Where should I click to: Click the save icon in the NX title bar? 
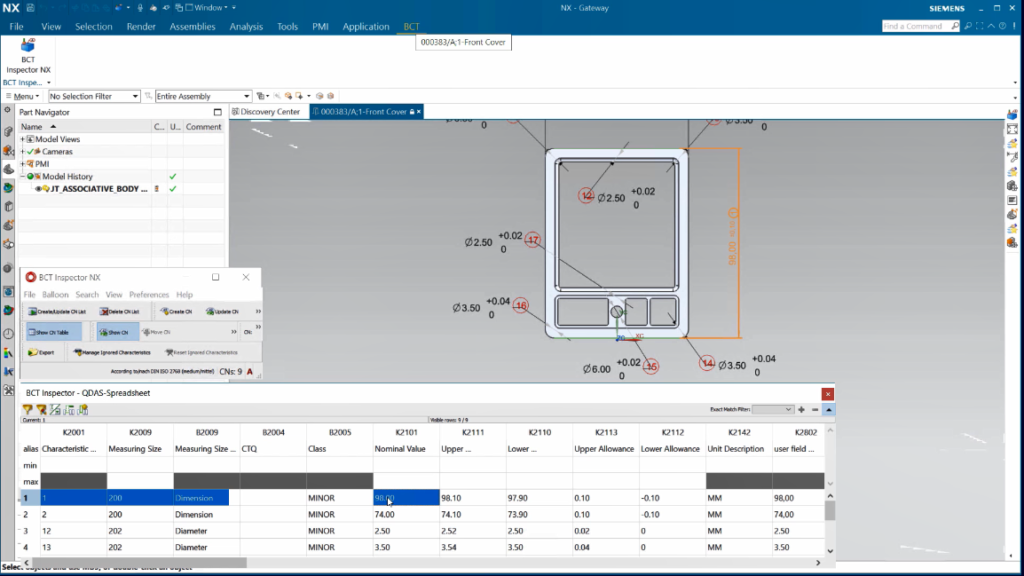30,8
